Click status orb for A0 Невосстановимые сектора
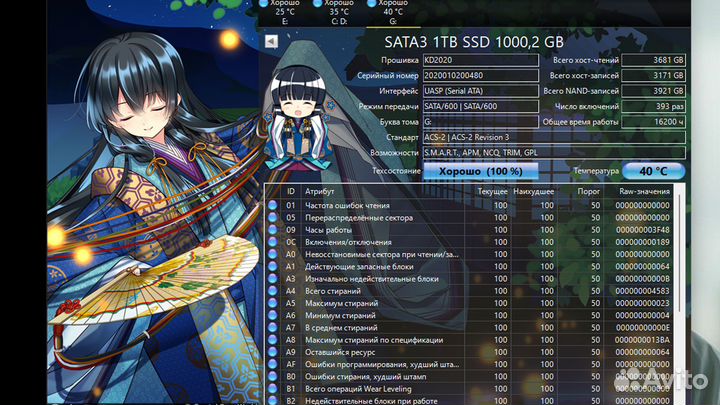Viewport: 720px width, 405px height. click(x=273, y=254)
